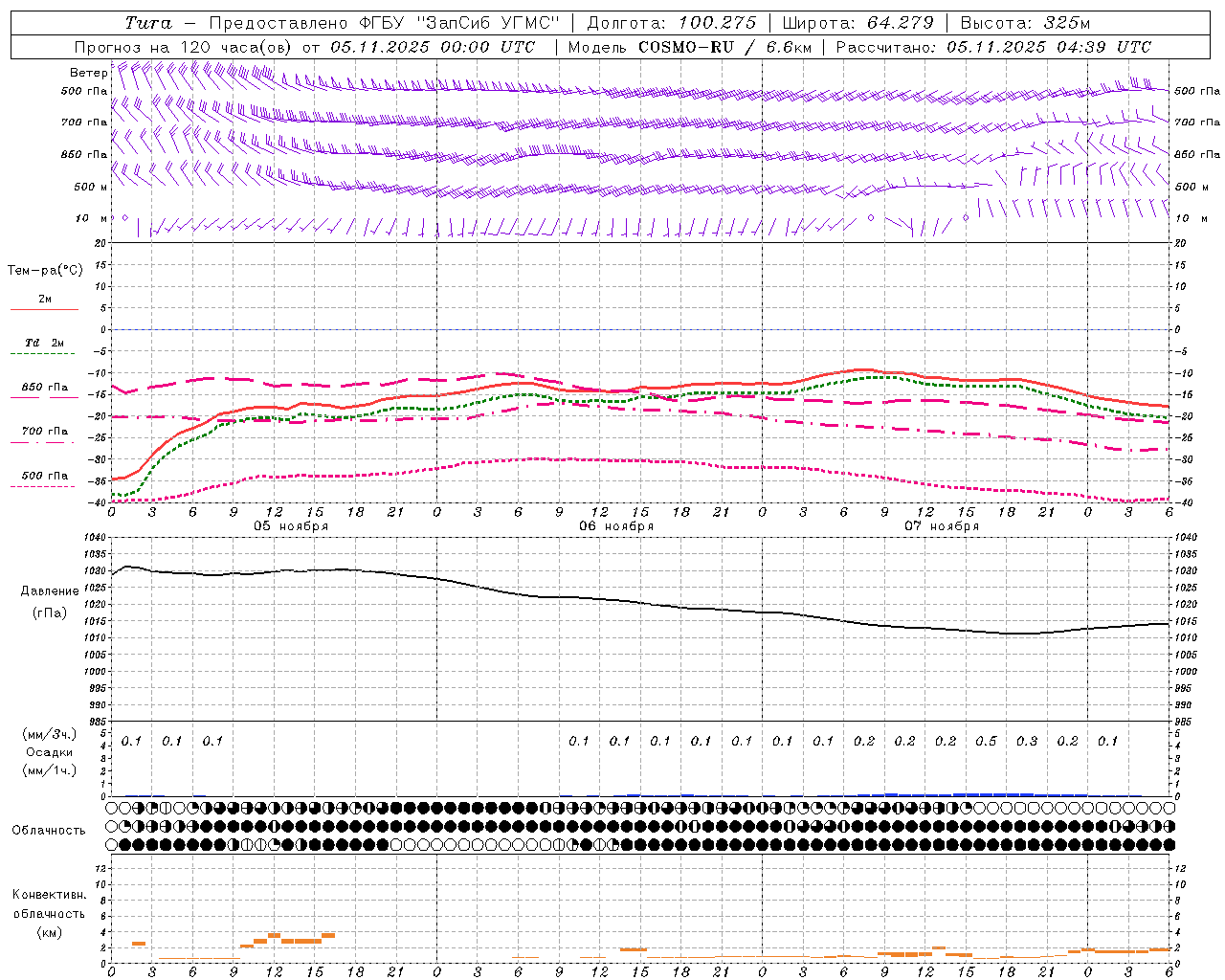This screenshot has width=1225, height=980.
Task: Click the "Давление" pressure panel label
Action: [x=50, y=591]
